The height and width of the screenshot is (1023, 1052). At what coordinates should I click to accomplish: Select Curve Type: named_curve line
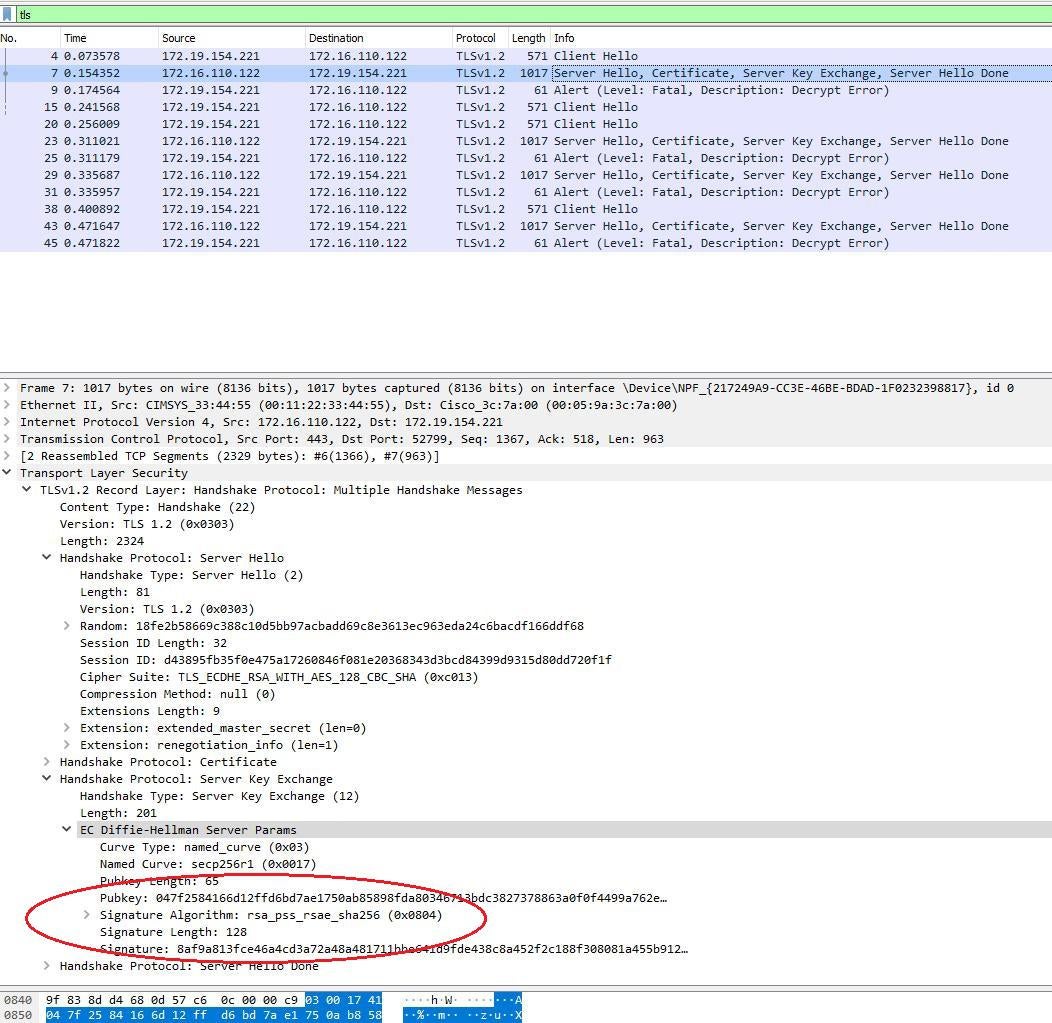(205, 847)
